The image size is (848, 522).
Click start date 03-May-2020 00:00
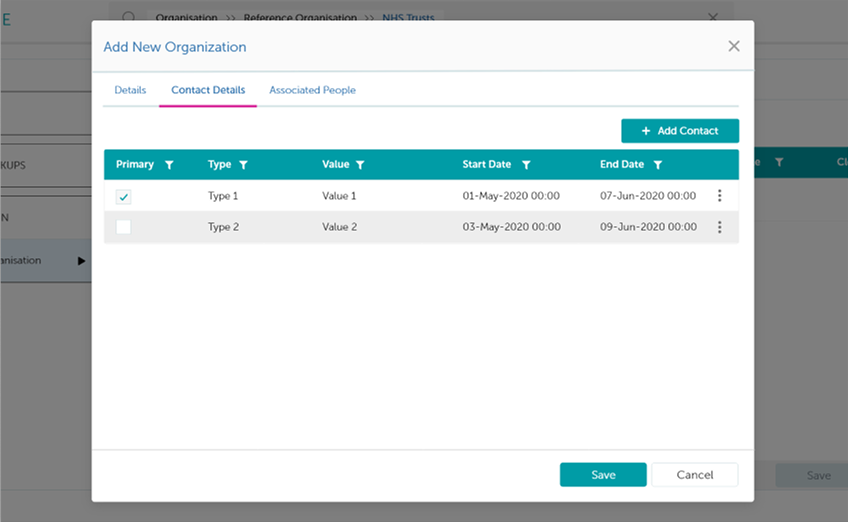point(512,227)
